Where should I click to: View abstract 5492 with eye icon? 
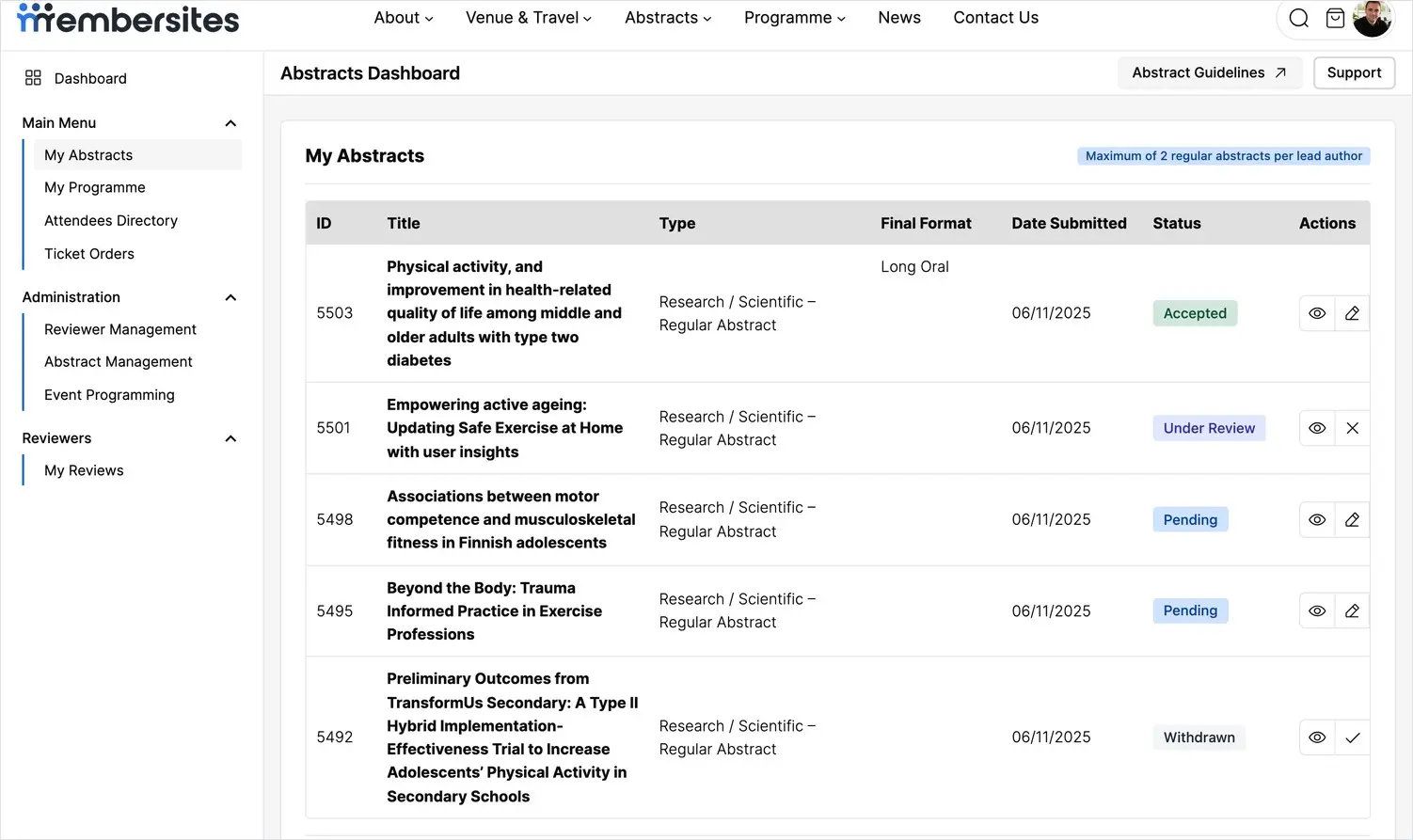coord(1317,737)
